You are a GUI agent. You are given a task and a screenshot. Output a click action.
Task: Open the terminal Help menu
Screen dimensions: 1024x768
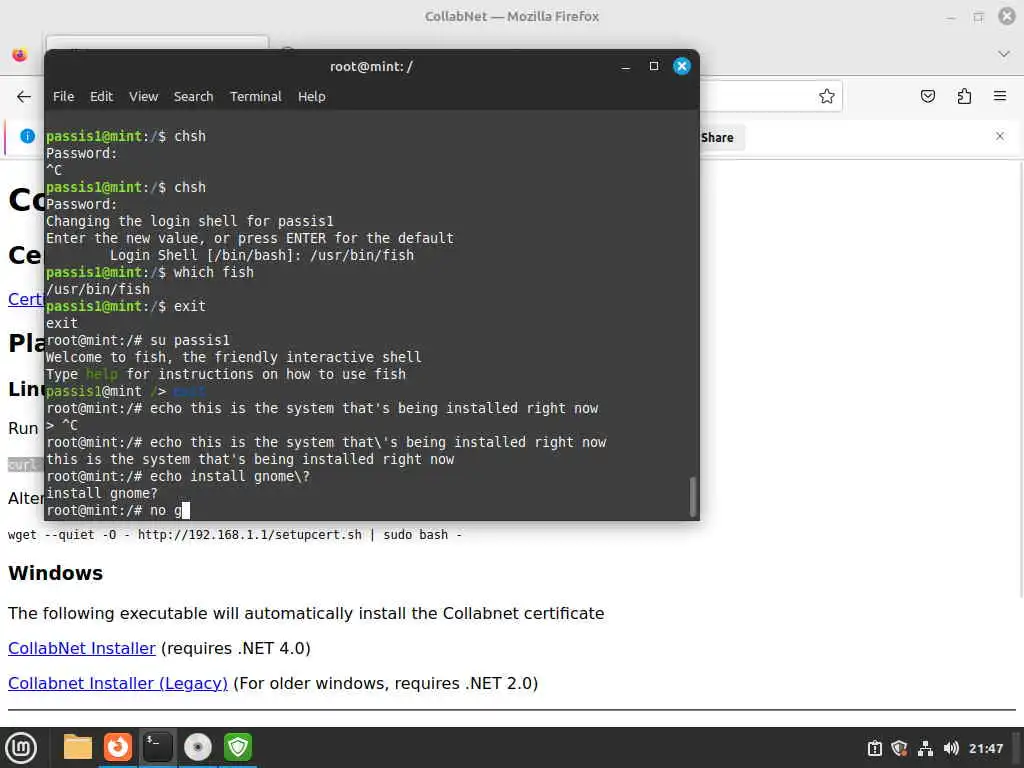coord(312,96)
